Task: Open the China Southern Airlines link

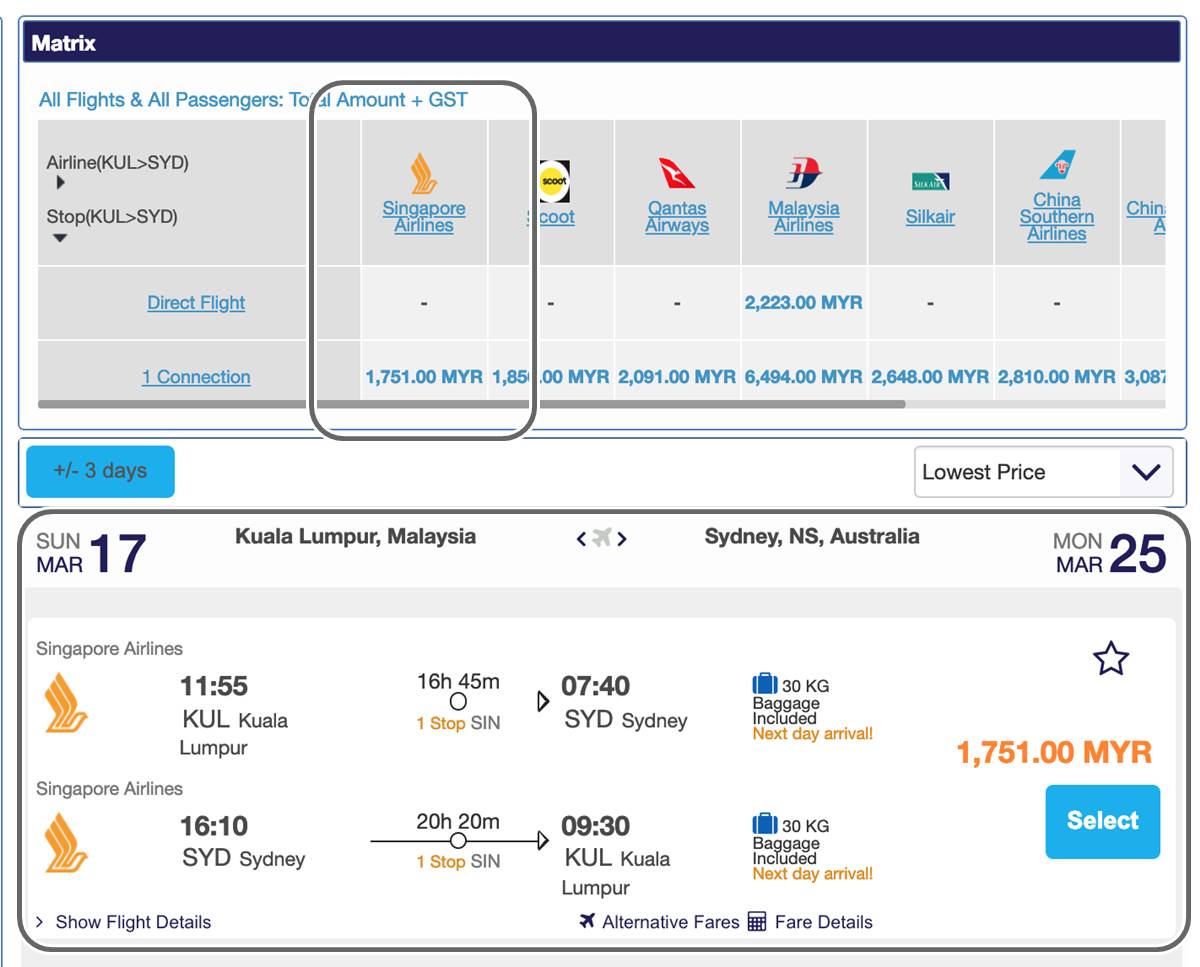Action: (1057, 217)
